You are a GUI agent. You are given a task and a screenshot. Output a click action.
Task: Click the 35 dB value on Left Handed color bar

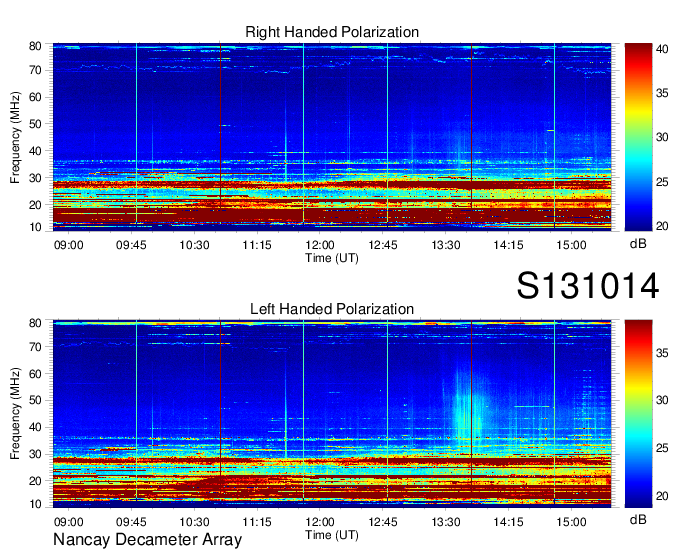tap(662, 353)
